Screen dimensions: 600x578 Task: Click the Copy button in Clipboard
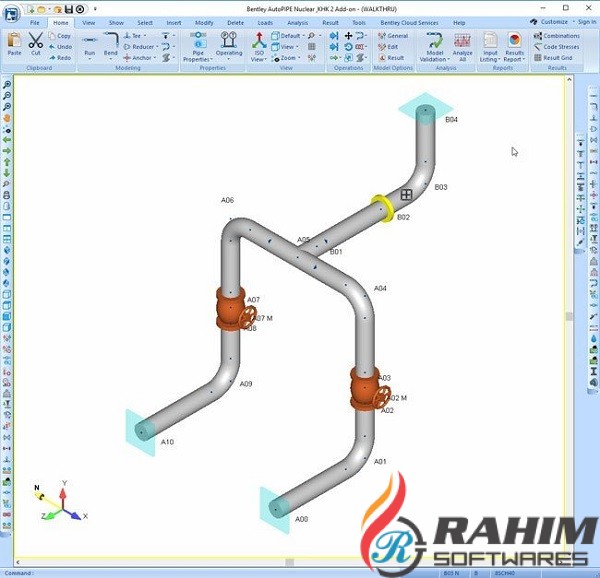[x=60, y=36]
